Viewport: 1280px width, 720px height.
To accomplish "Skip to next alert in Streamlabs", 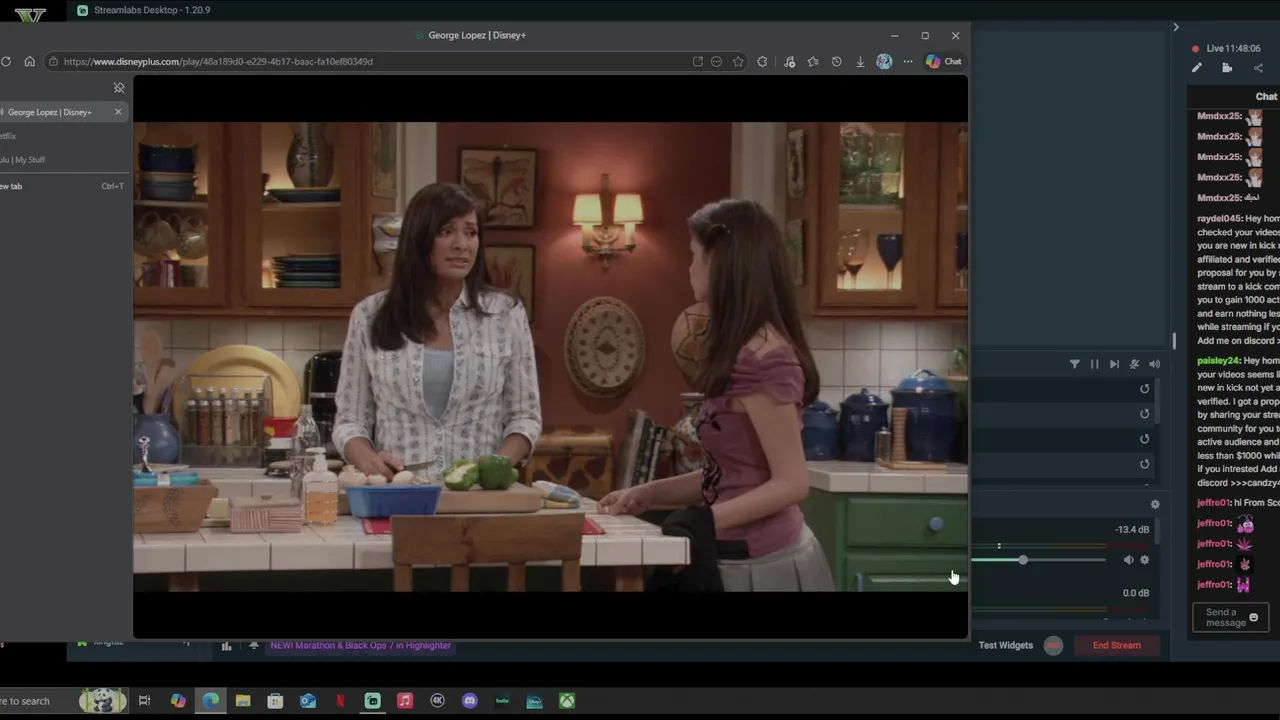I will [x=1114, y=364].
